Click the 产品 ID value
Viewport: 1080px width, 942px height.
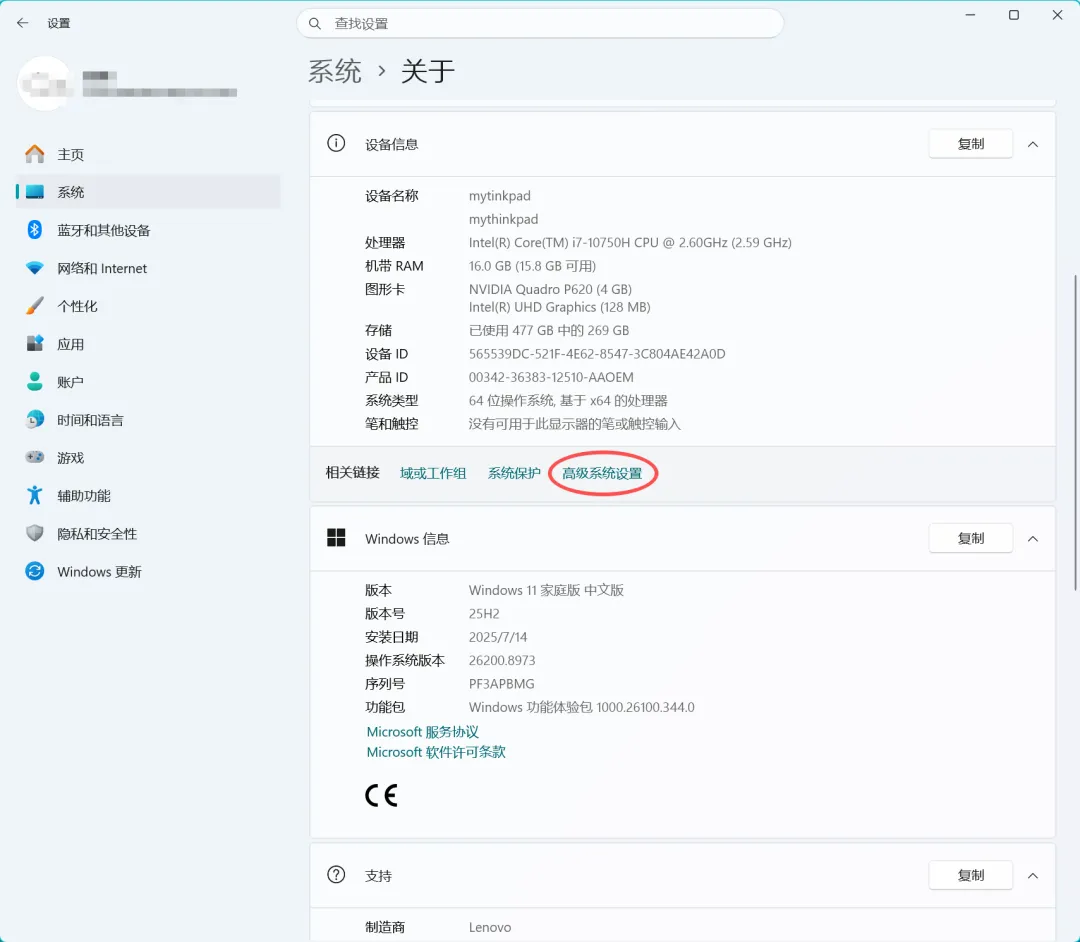click(x=551, y=377)
